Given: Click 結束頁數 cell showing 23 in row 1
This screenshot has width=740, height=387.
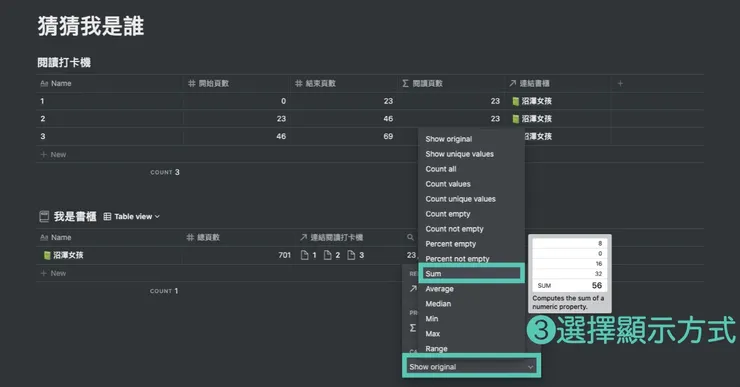Looking at the screenshot, I should (x=343, y=101).
